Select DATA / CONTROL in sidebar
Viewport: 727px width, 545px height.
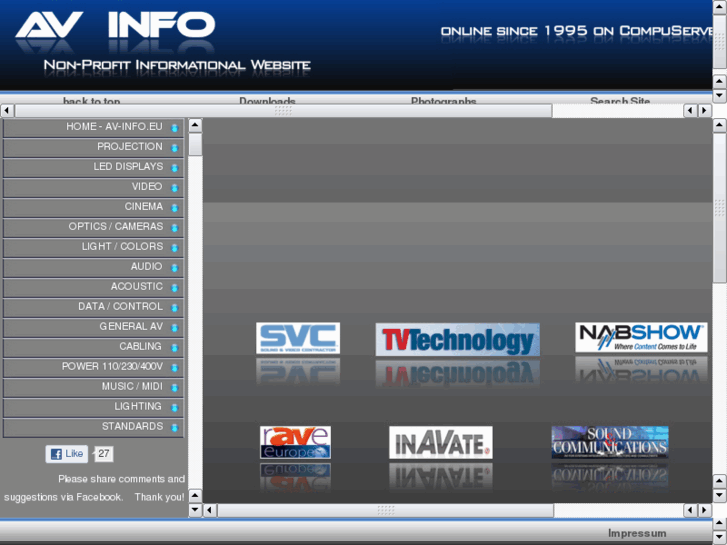93,307
